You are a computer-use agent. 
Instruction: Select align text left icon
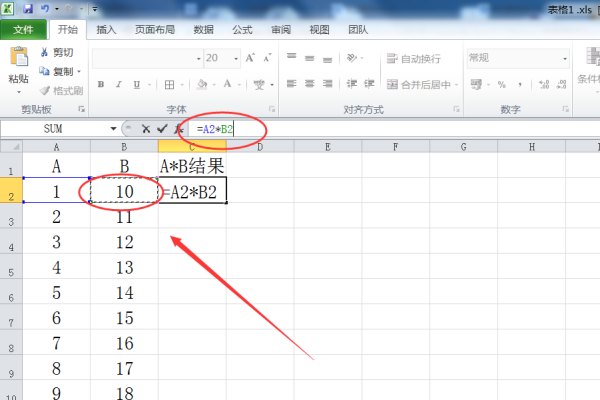click(x=292, y=83)
